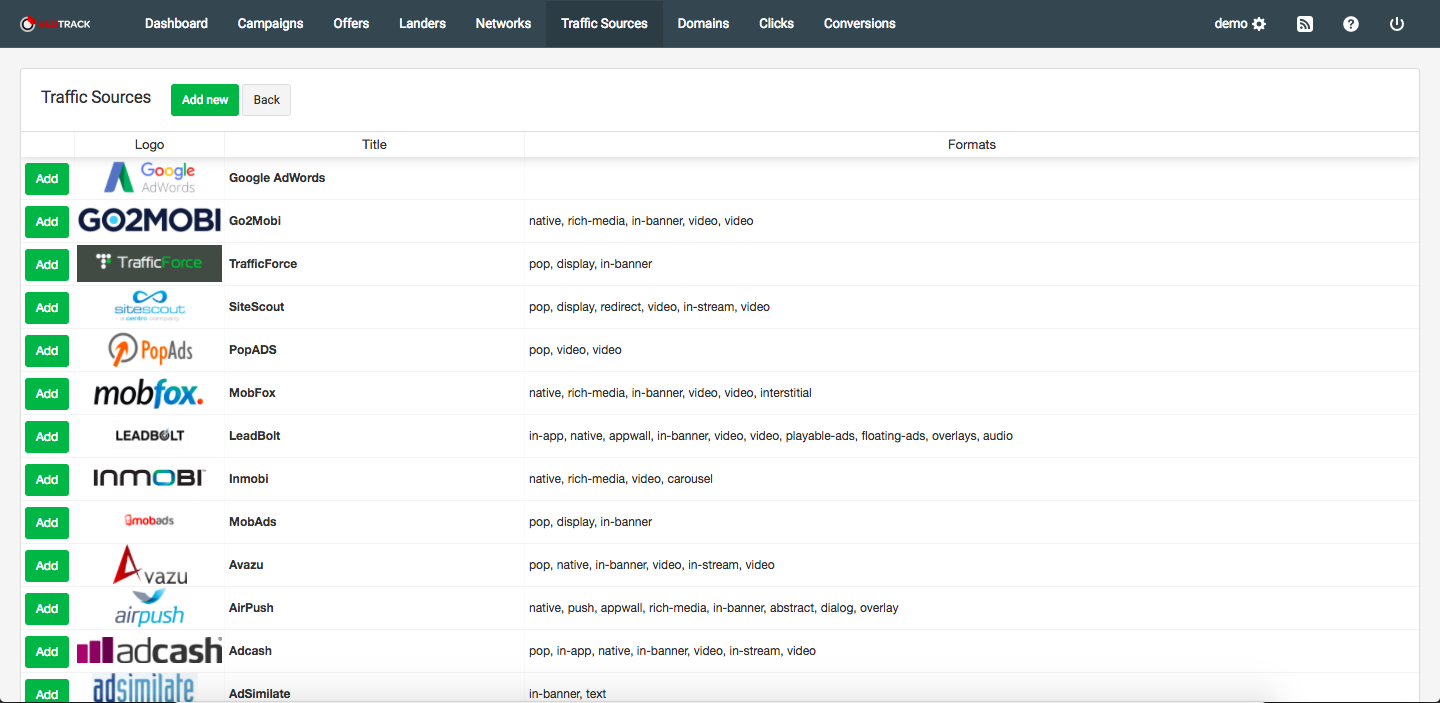Open the Dashboard tab
Screen dimensions: 1440x703
176,24
